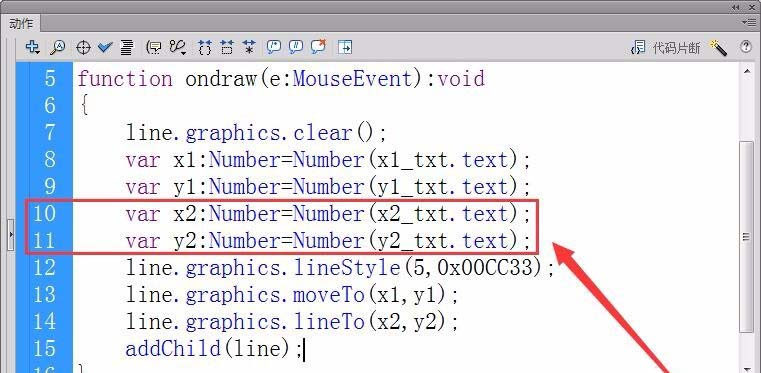Open the Debug options stethoscope menu
The width and height of the screenshot is (761, 373).
pos(178,47)
